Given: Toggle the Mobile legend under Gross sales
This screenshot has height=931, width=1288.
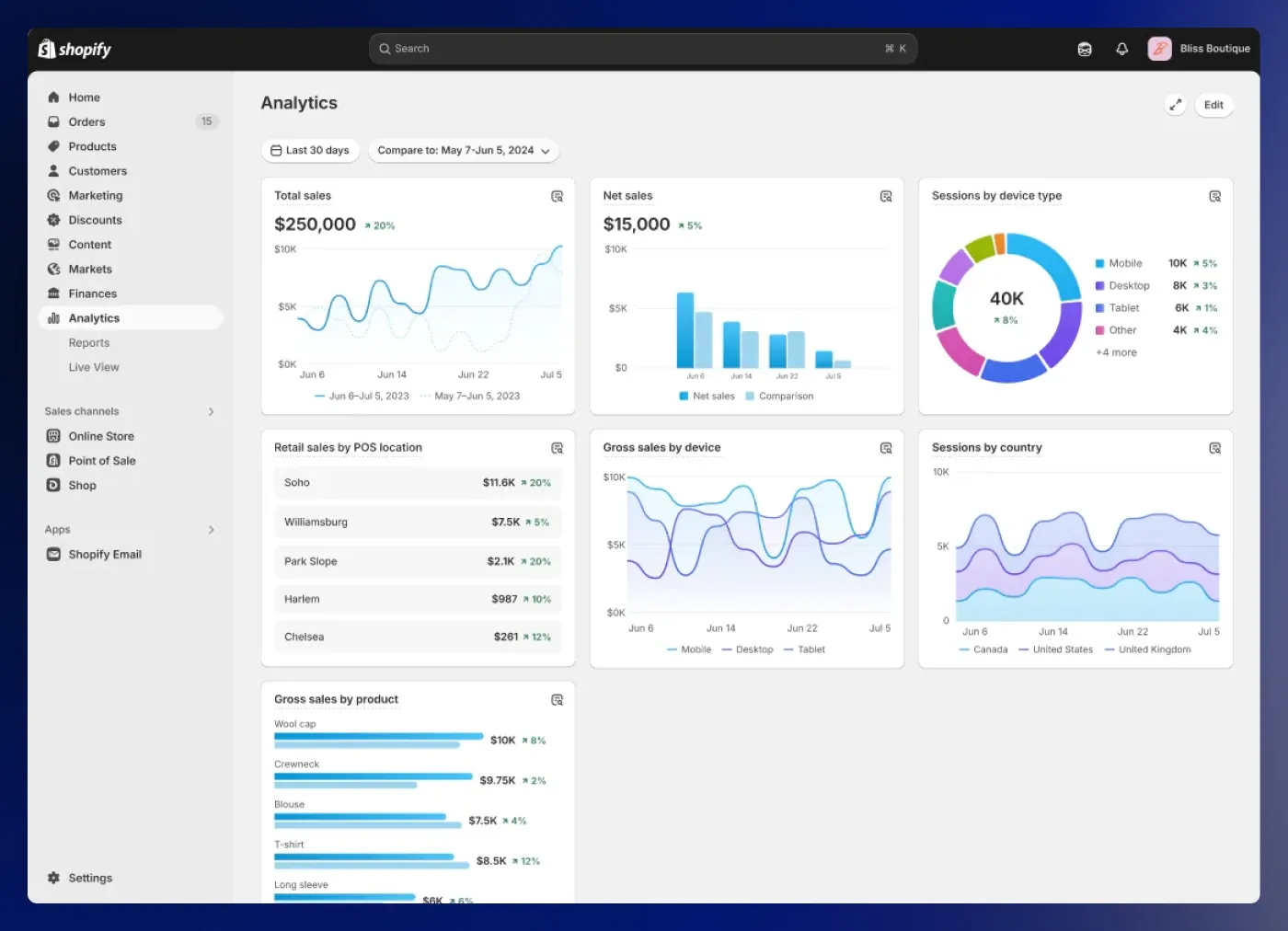Looking at the screenshot, I should [688, 649].
